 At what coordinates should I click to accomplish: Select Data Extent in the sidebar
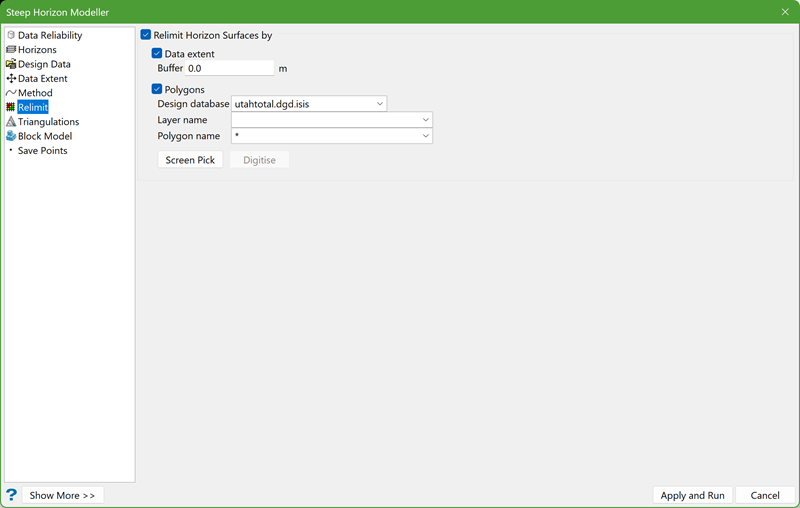point(43,79)
